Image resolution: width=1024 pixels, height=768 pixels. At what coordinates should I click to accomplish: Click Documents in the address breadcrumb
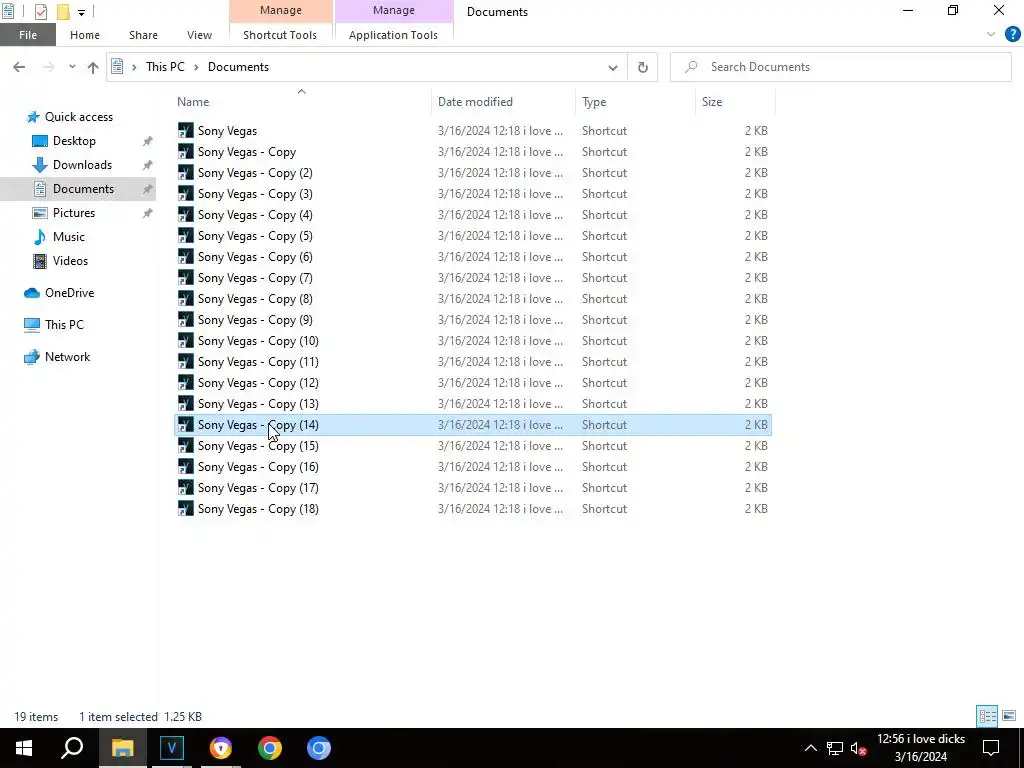pos(238,67)
